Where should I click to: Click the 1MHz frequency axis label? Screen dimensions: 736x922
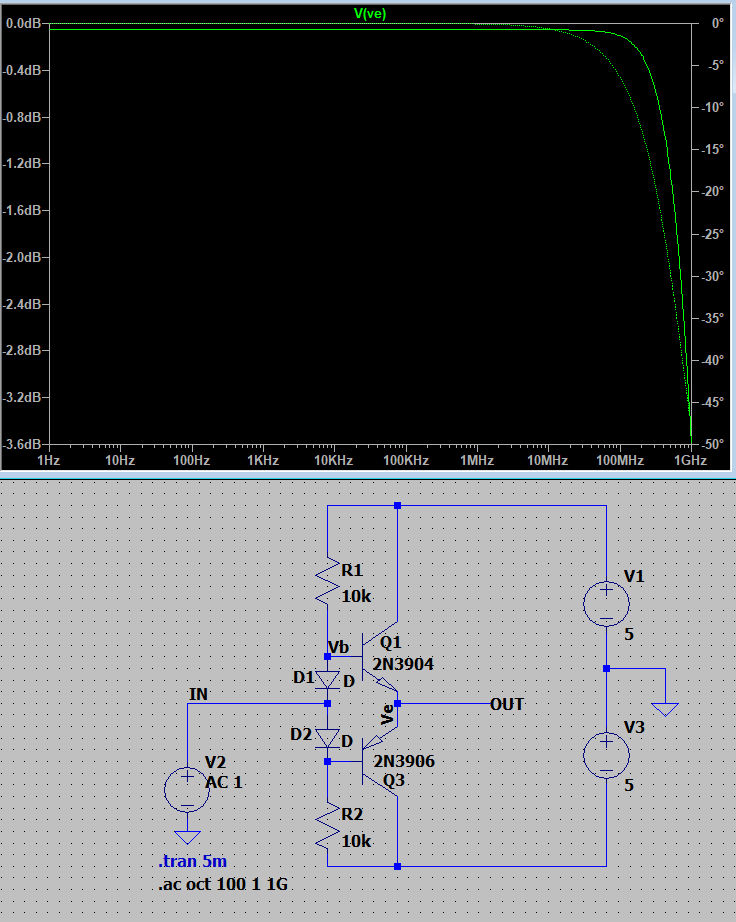coord(476,460)
